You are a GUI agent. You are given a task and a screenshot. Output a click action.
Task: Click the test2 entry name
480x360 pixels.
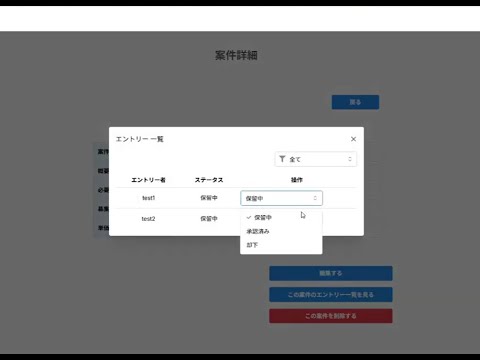(148, 219)
